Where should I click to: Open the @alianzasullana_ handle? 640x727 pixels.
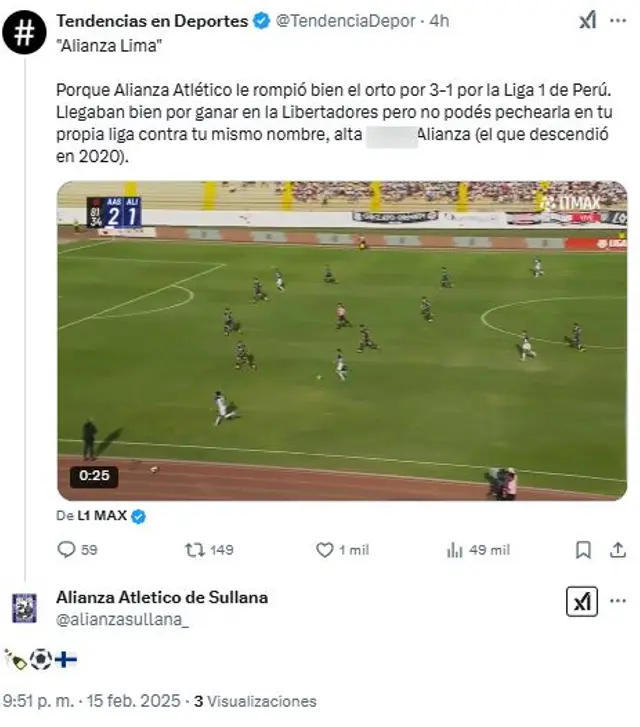[x=122, y=620]
